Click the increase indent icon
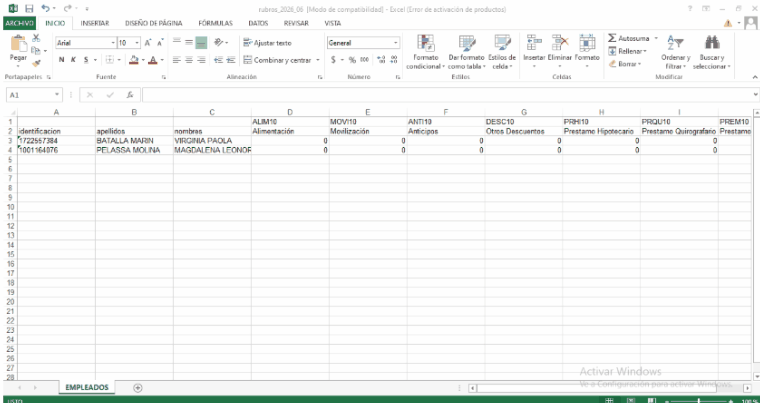This screenshot has height=403, width=760. (x=231, y=60)
